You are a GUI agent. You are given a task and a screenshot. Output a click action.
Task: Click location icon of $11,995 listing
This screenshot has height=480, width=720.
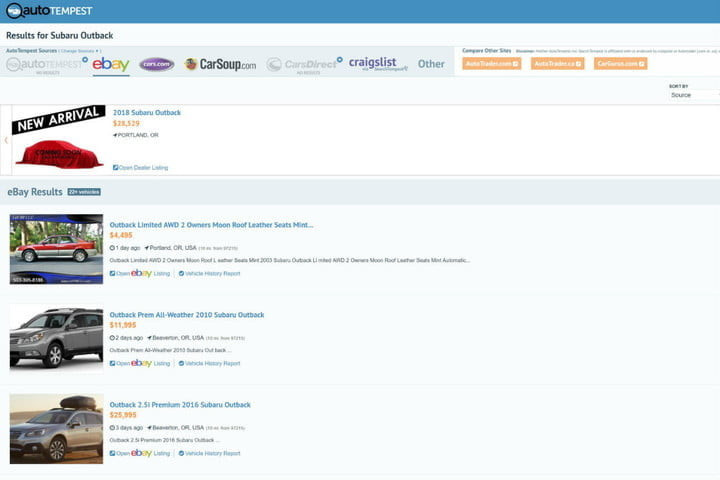[x=149, y=338]
